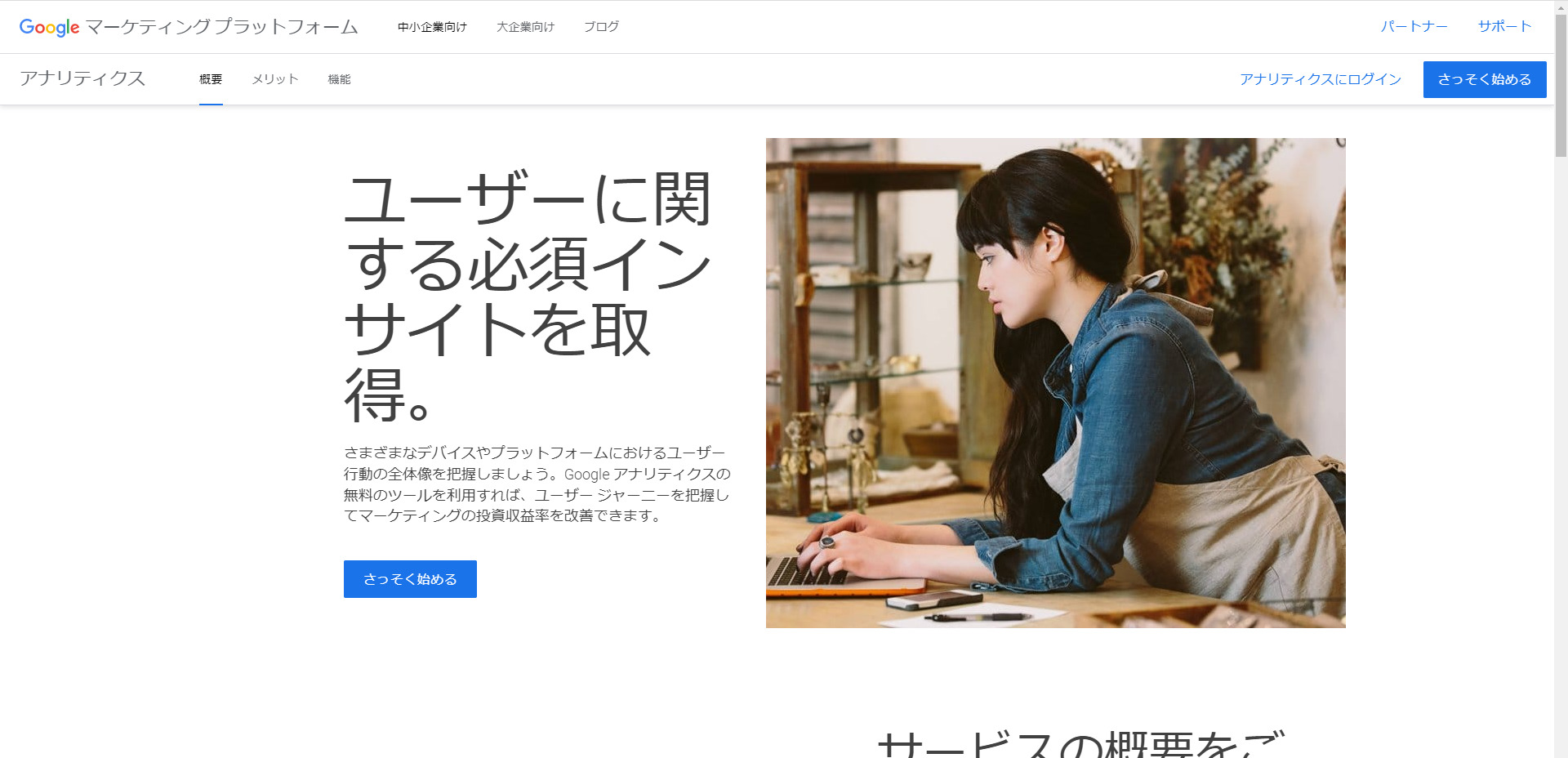
Task: Click the page vertical scrollbar thumb
Action: tap(1561, 86)
